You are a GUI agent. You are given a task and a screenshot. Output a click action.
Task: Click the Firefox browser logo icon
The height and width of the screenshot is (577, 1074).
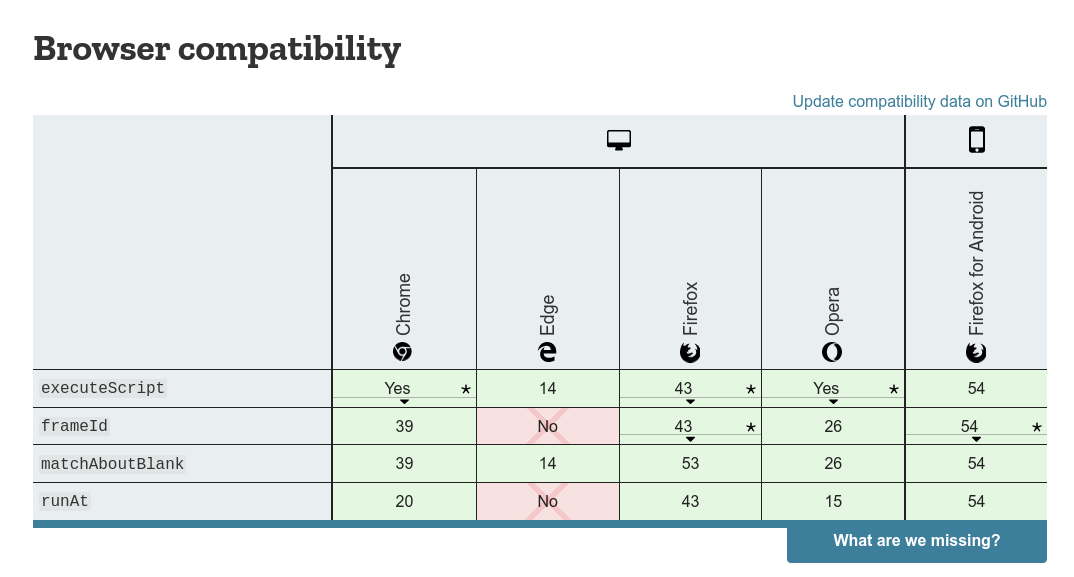click(x=690, y=352)
